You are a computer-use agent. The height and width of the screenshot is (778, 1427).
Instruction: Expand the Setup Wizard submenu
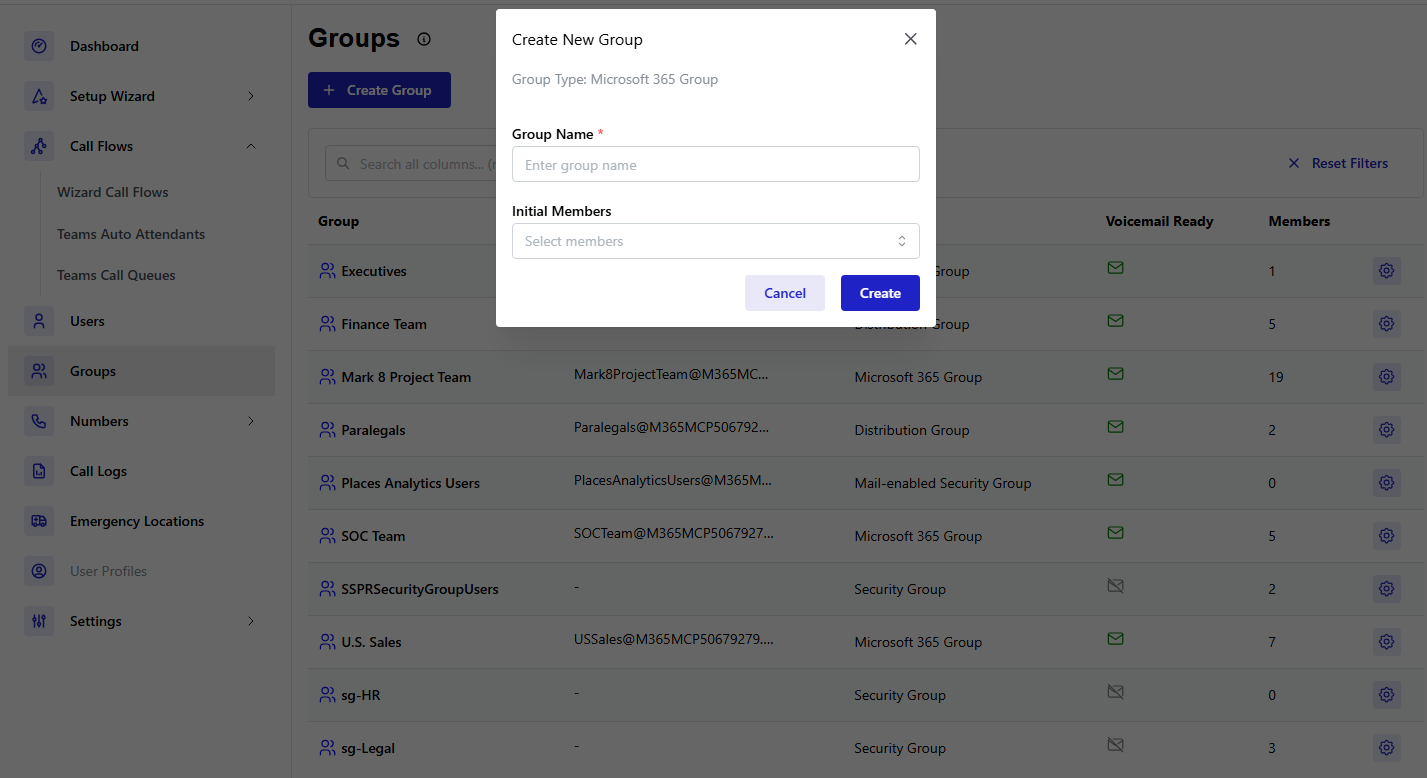point(251,96)
